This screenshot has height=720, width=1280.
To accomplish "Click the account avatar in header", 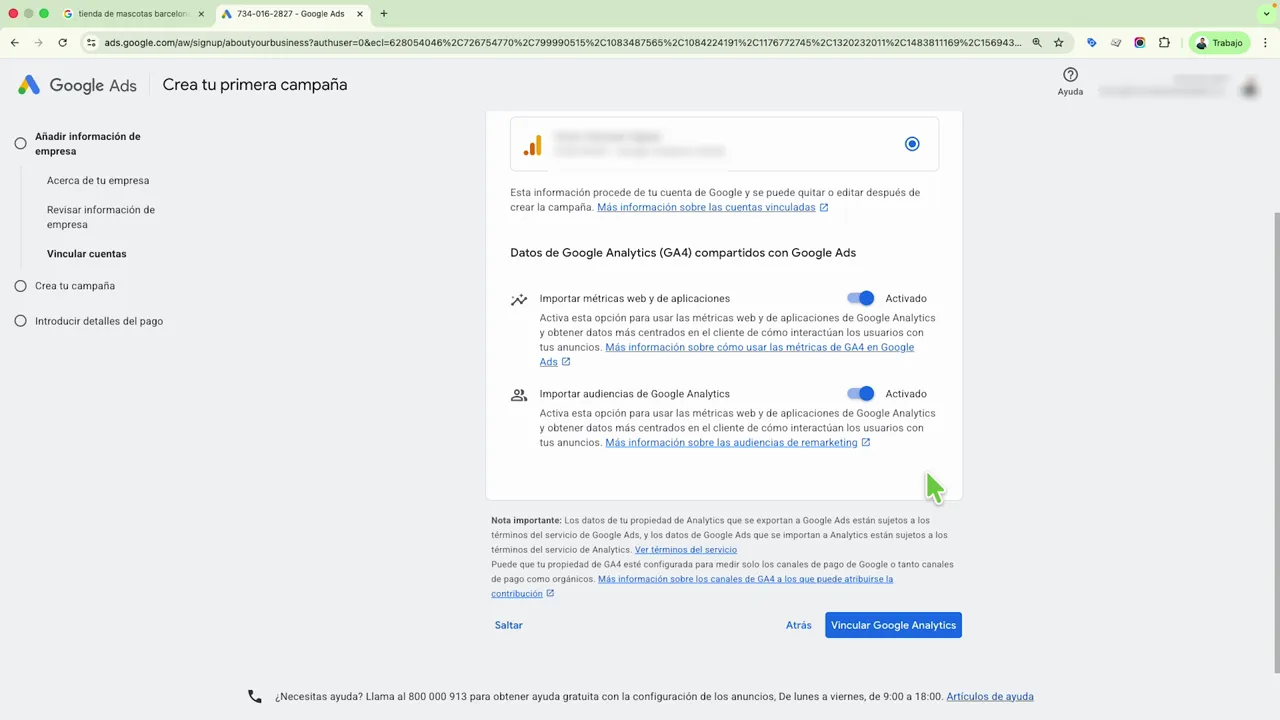I will pyautogui.click(x=1249, y=88).
